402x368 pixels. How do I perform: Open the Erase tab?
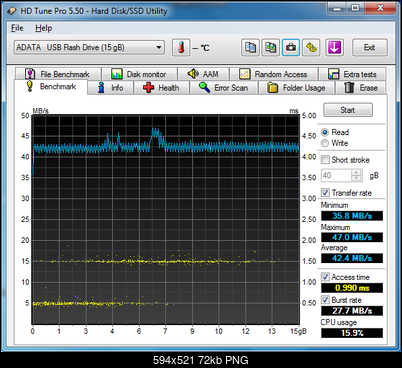click(361, 88)
